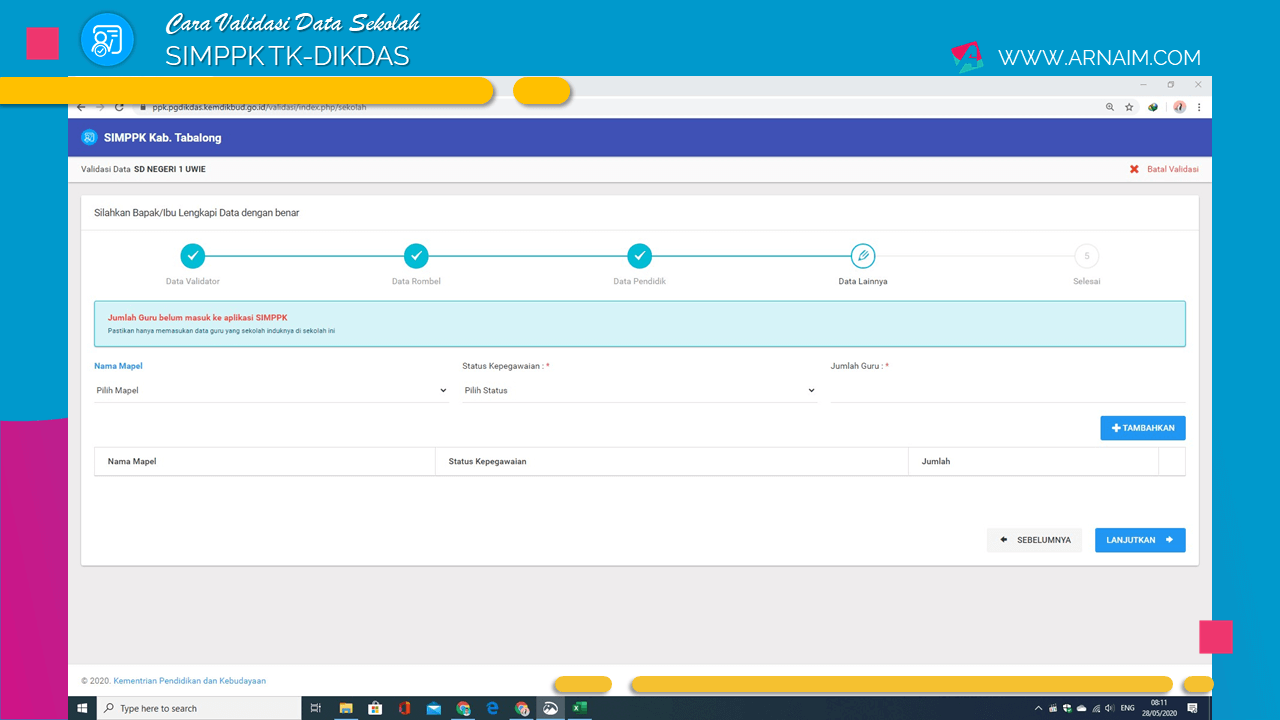
Task: Click the taskbar search box
Action: point(199,708)
